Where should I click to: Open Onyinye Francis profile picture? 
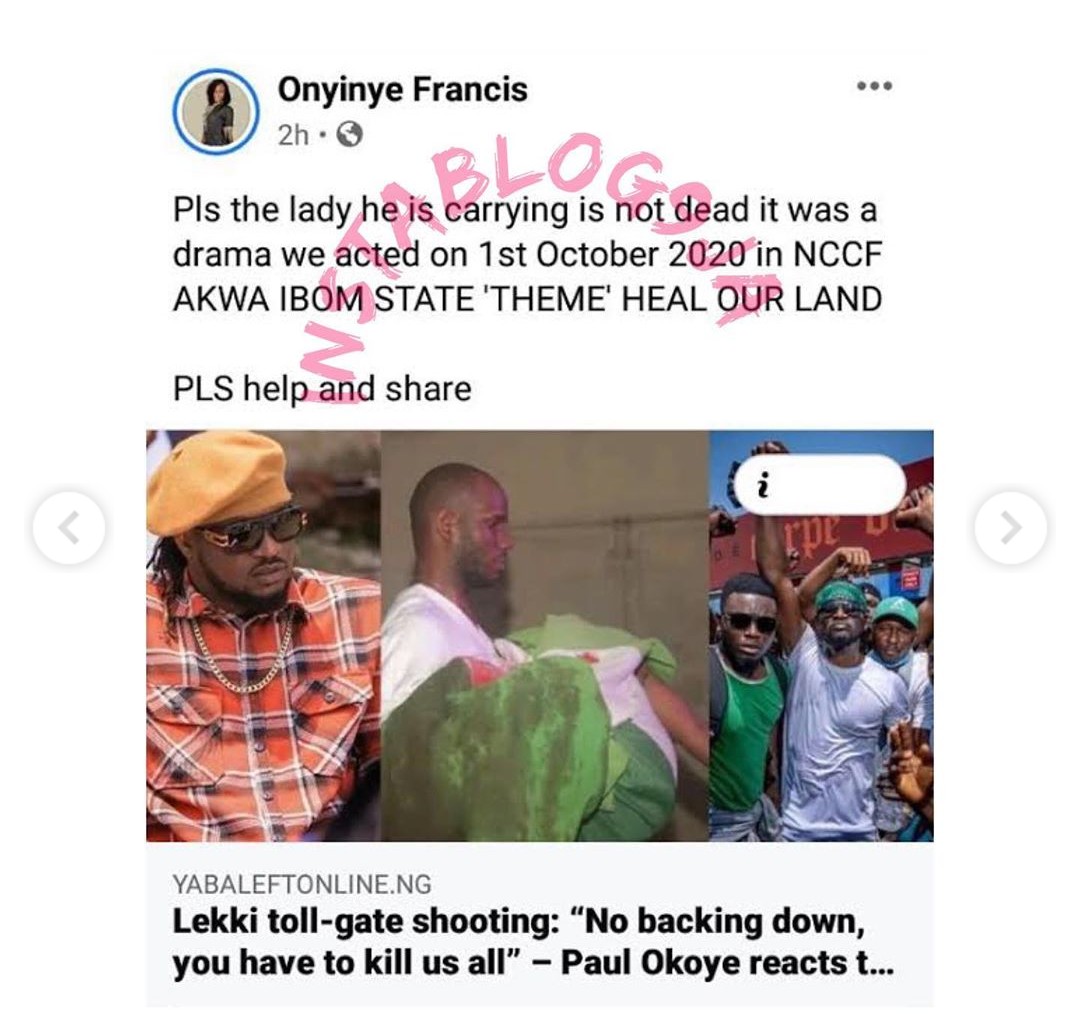pos(216,112)
